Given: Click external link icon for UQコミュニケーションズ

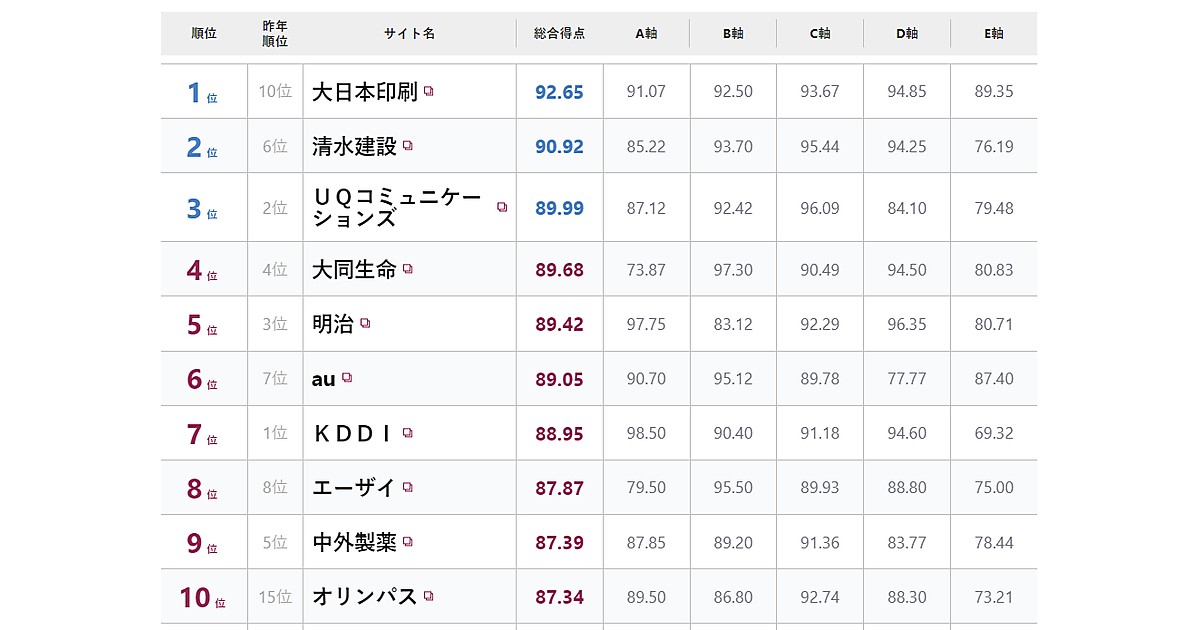Looking at the screenshot, I should click(x=502, y=207).
